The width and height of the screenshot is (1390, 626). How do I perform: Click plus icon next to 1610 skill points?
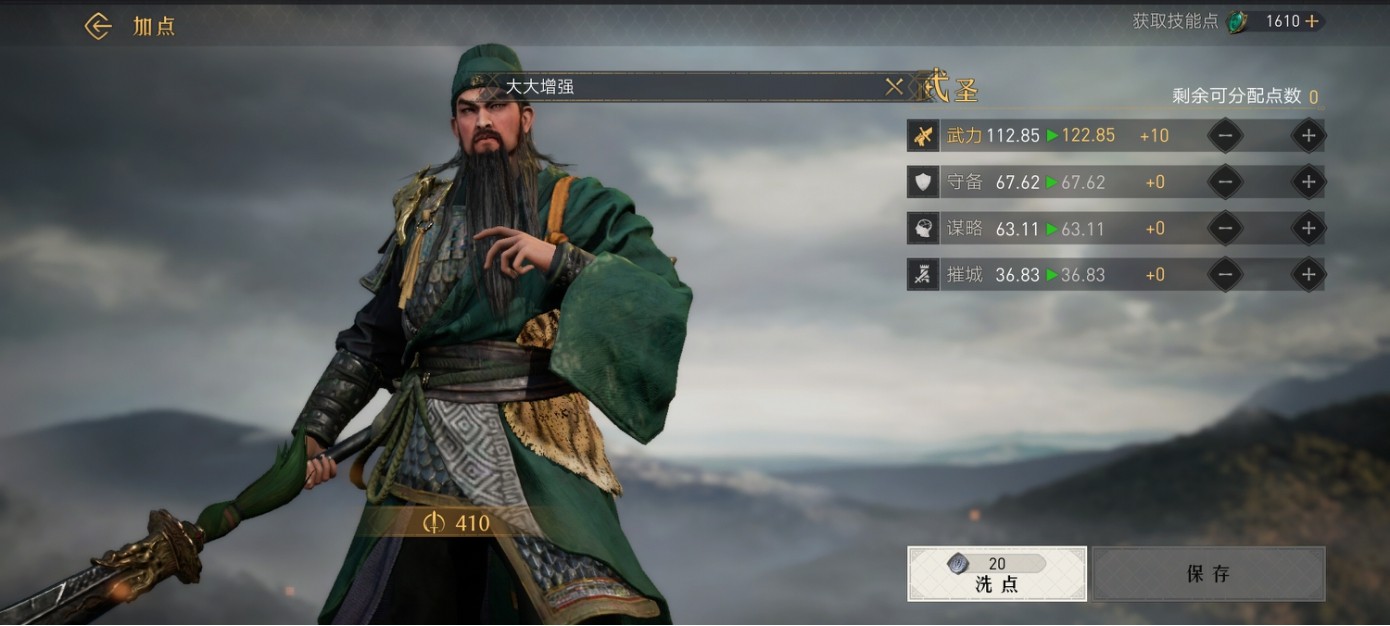[1311, 21]
